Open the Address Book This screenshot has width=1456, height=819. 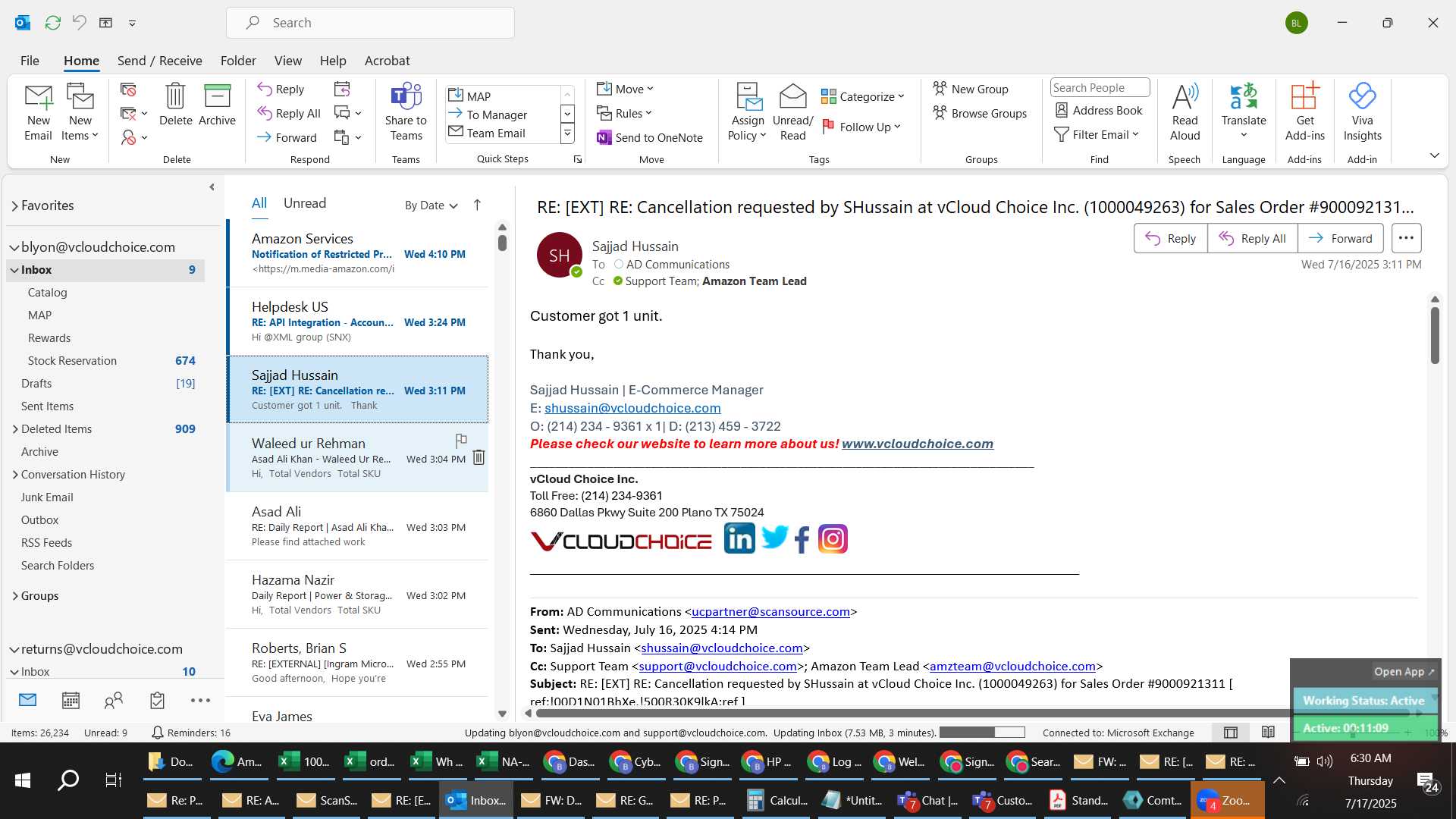pyautogui.click(x=1098, y=110)
